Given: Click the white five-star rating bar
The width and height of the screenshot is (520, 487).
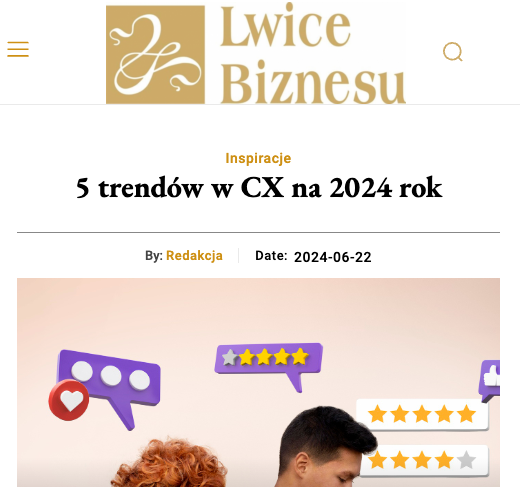Looking at the screenshot, I should [422, 414].
